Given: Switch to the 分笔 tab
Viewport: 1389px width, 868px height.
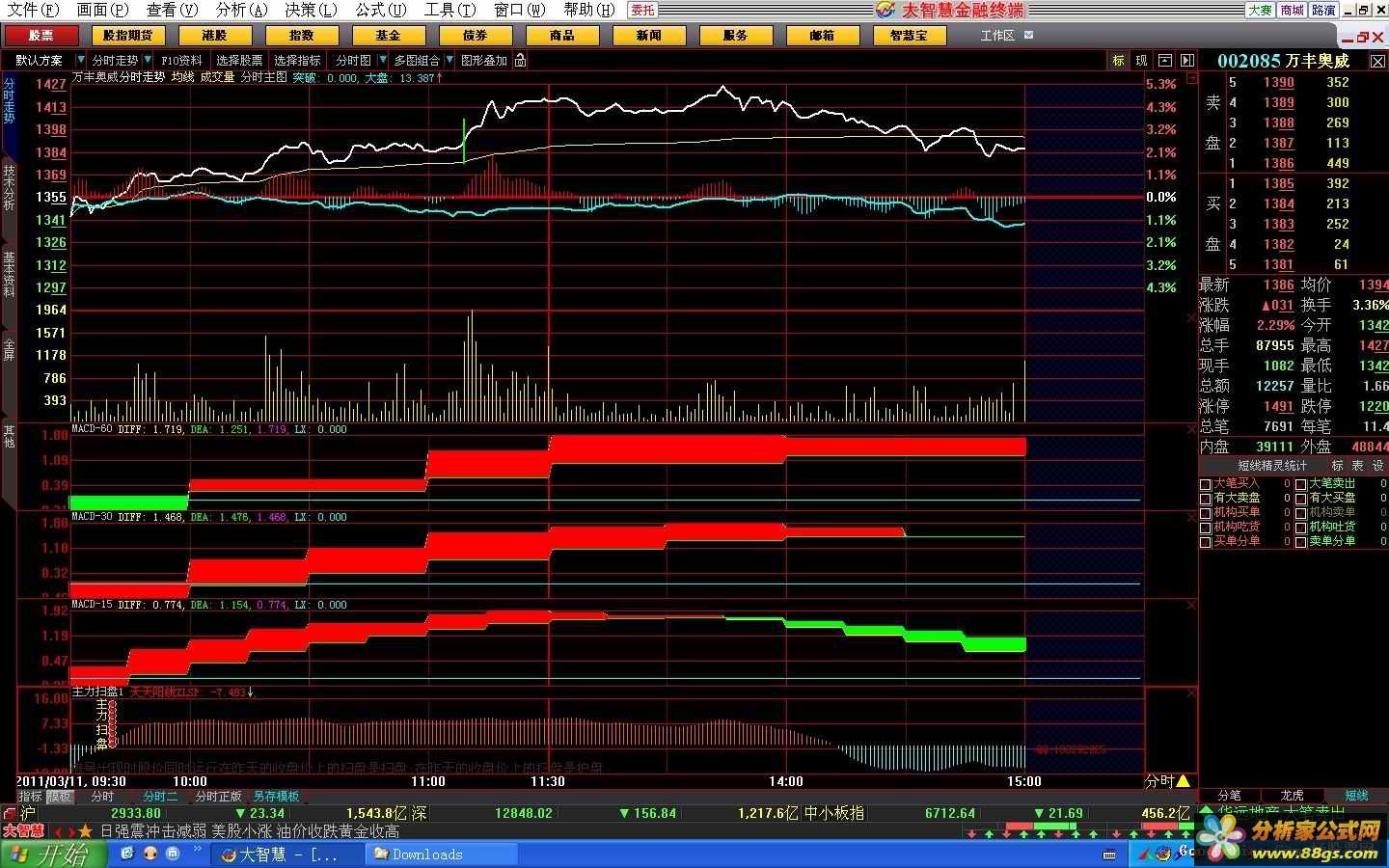Looking at the screenshot, I should tap(1229, 795).
